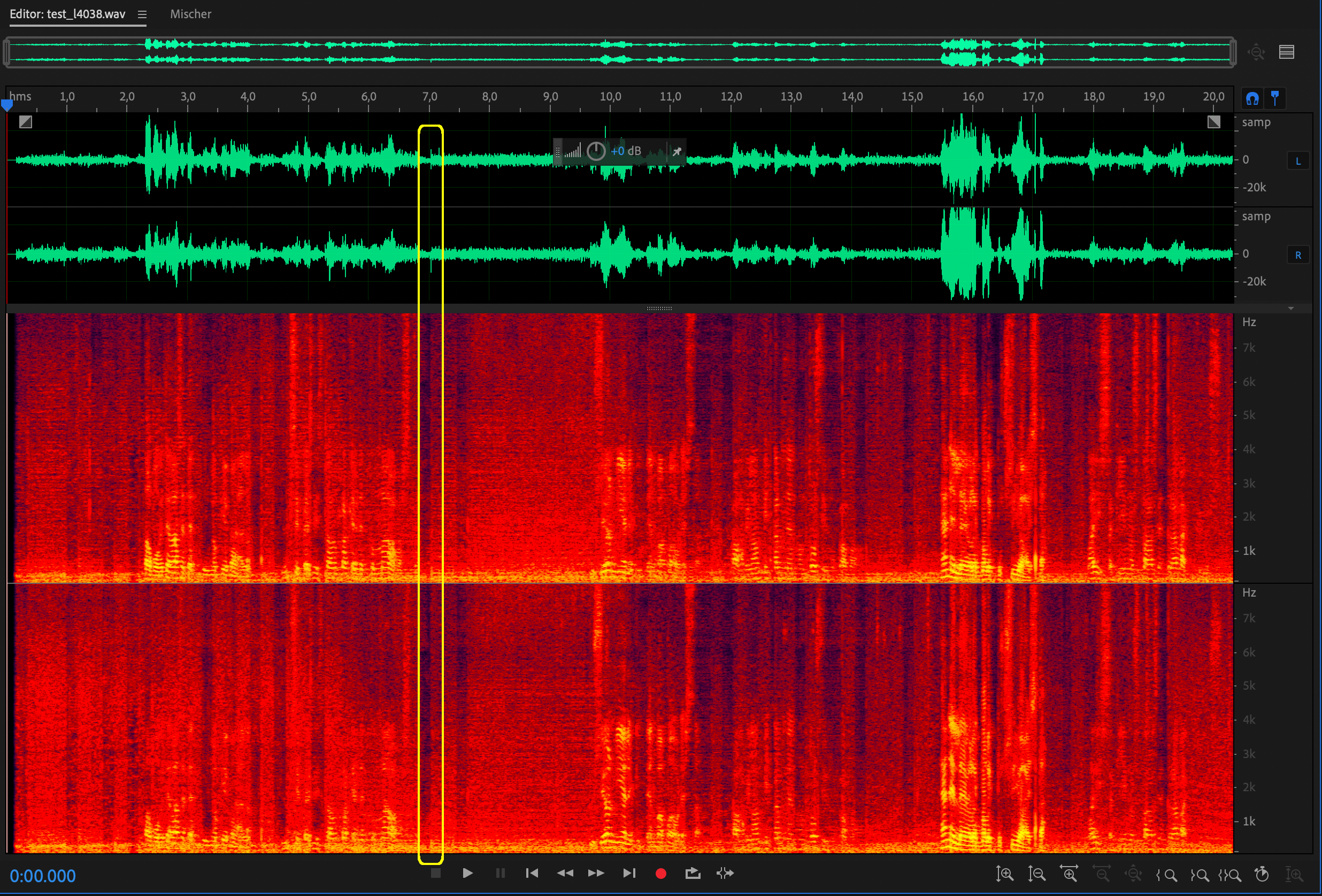The image size is (1322, 896).
Task: Expand the small arrow below the waveform
Action: [1290, 308]
